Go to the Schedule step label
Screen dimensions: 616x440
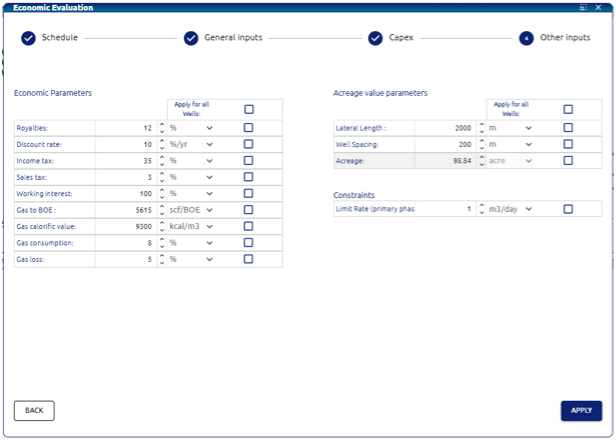(59, 38)
